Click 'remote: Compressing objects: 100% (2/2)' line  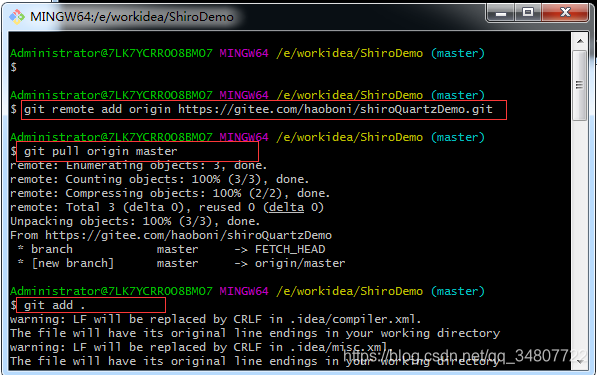pos(170,193)
